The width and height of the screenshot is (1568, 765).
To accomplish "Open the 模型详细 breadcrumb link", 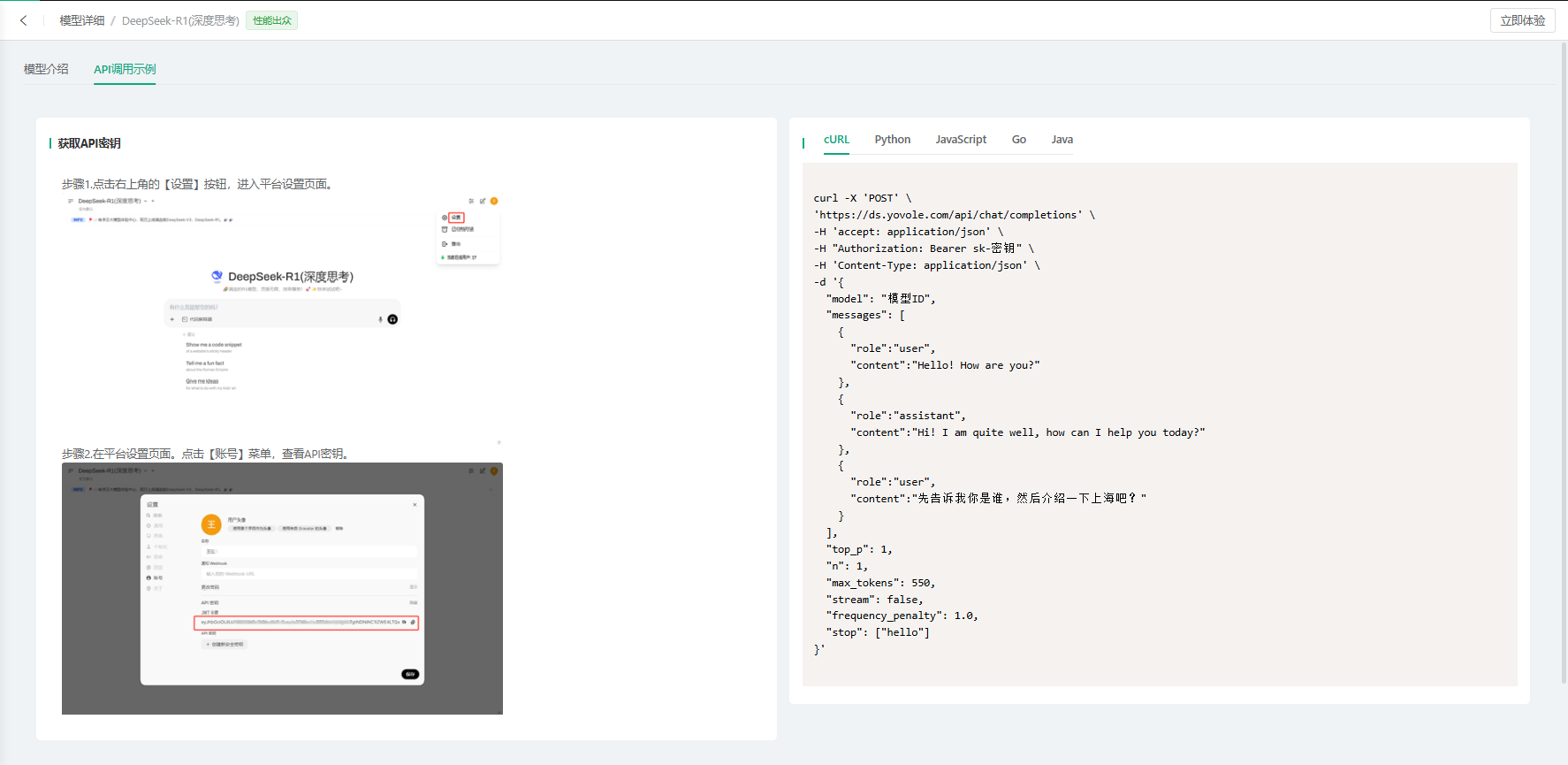I will pyautogui.click(x=82, y=20).
